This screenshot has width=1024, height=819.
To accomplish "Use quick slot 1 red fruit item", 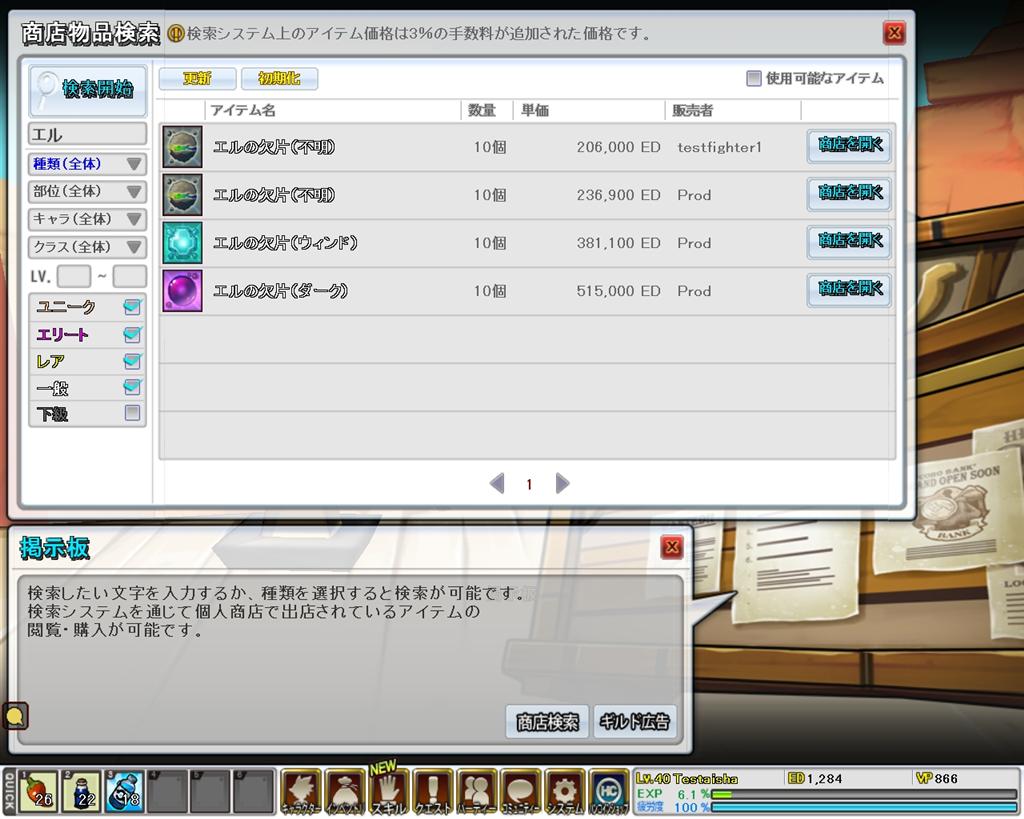I will tap(38, 791).
